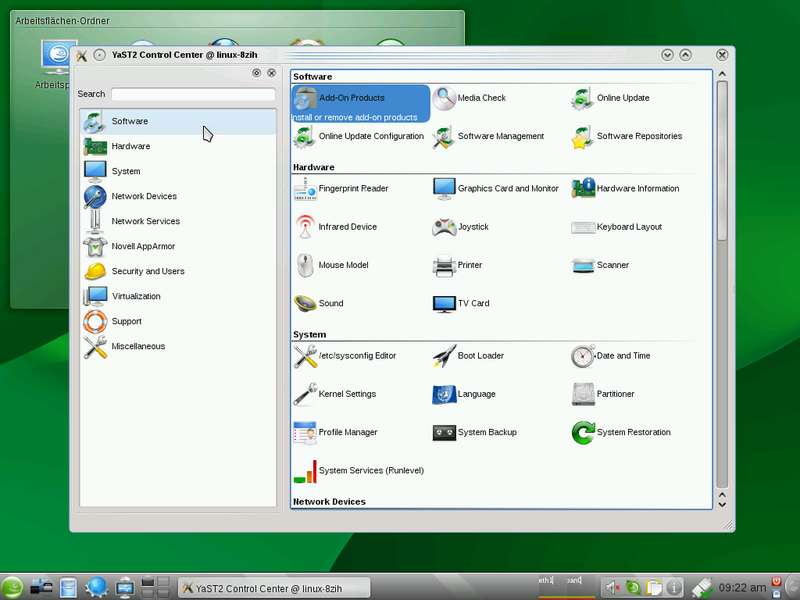
Task: Open Scanner configuration
Action: pyautogui.click(x=601, y=265)
